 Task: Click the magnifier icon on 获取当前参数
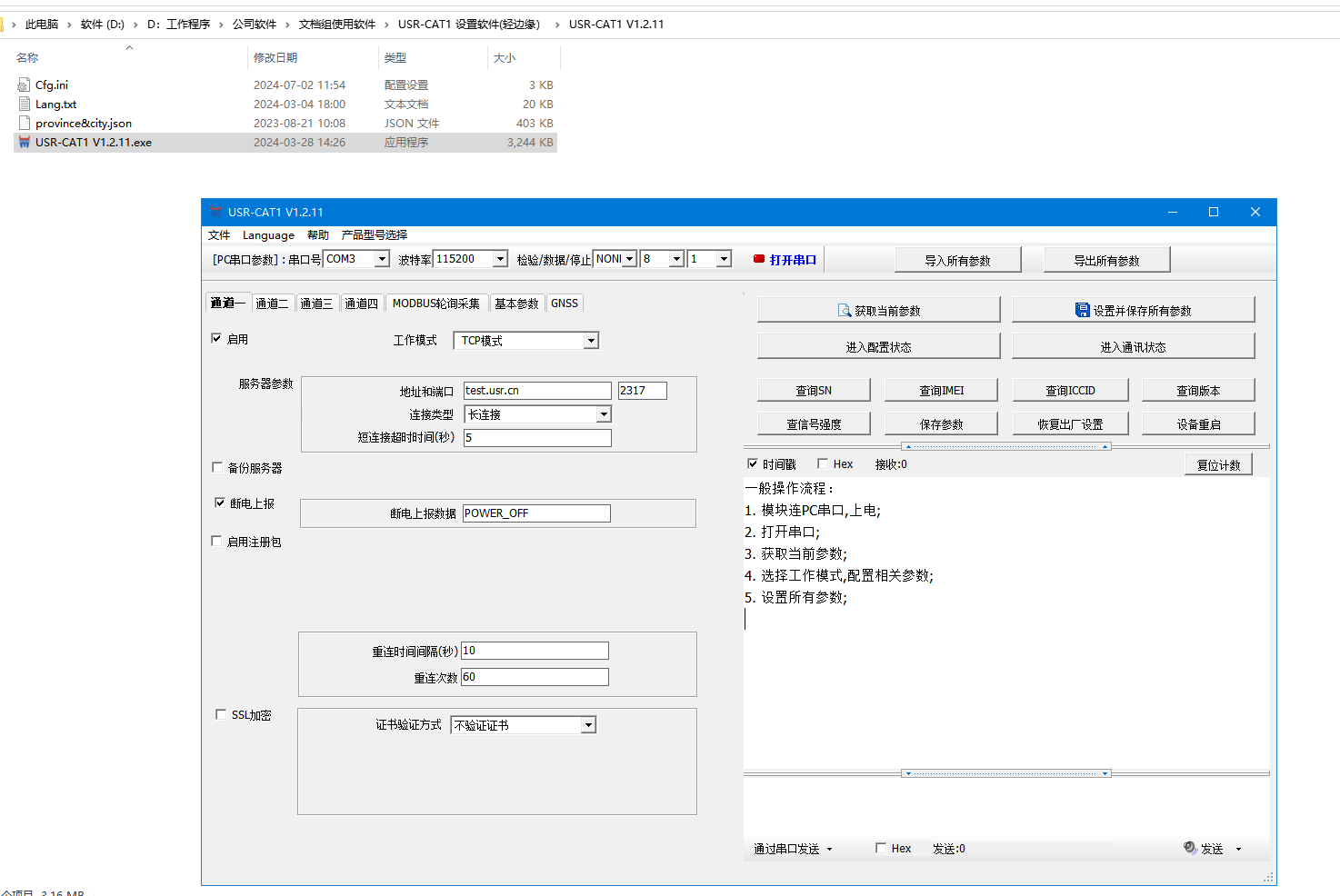(844, 311)
